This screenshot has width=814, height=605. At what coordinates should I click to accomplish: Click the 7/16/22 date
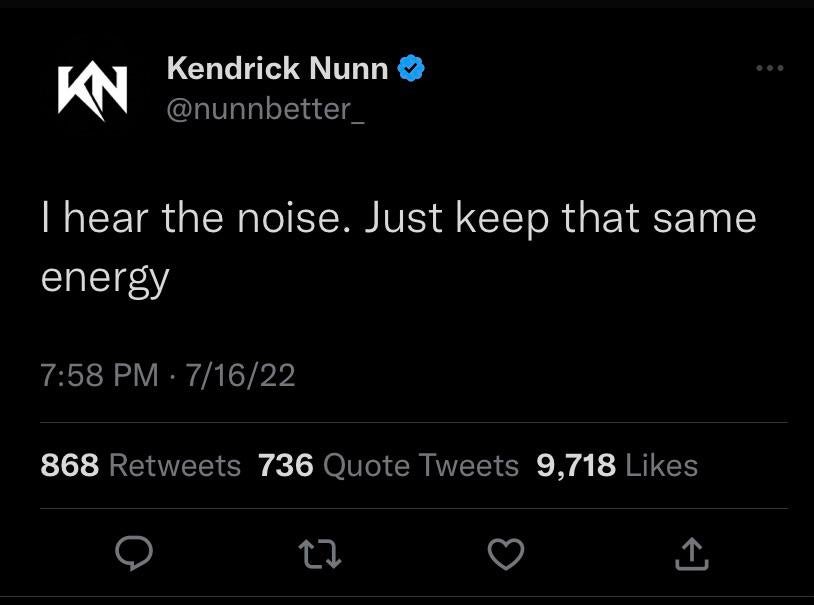coord(236,375)
